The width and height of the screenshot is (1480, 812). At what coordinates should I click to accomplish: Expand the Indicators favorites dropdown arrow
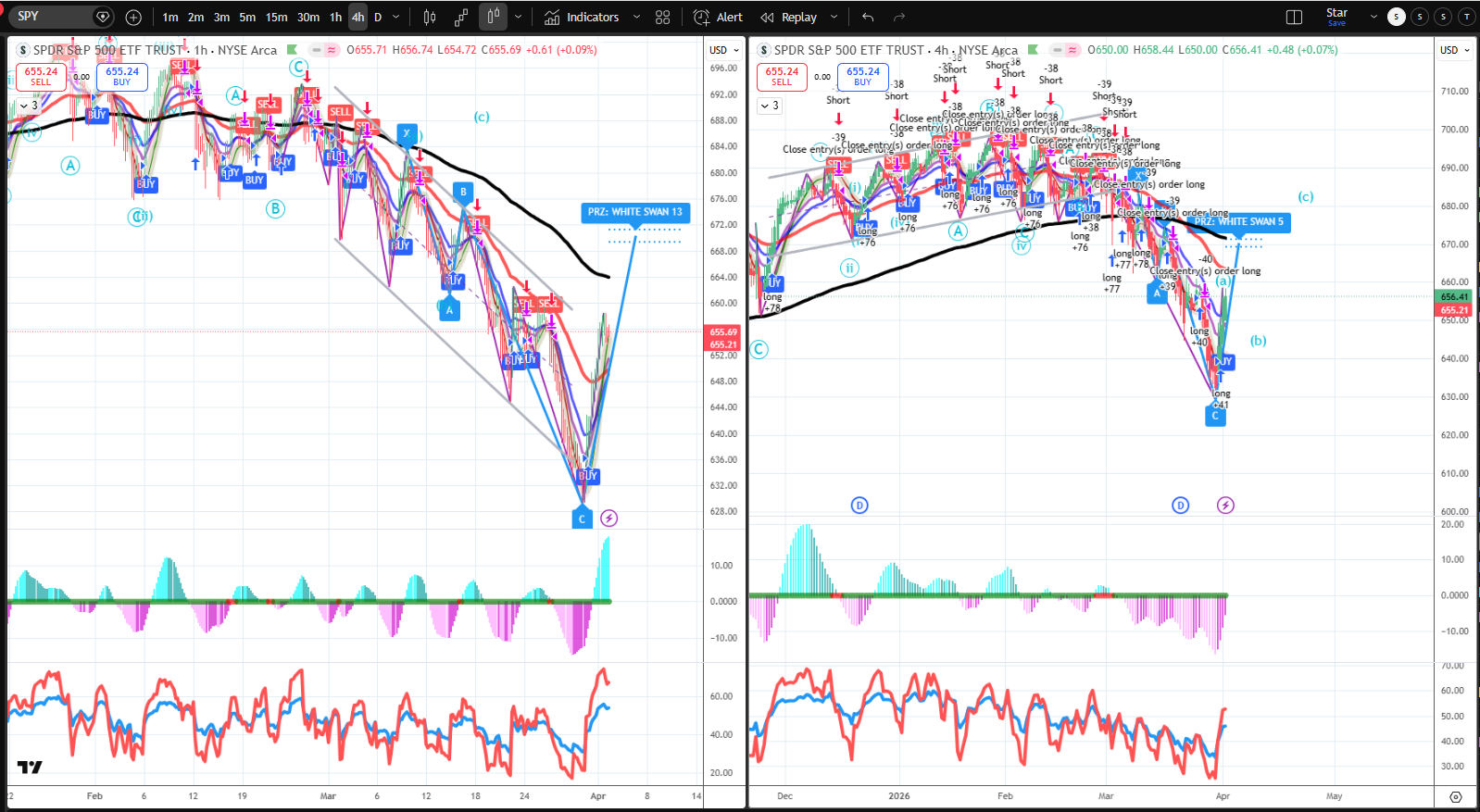(x=636, y=17)
